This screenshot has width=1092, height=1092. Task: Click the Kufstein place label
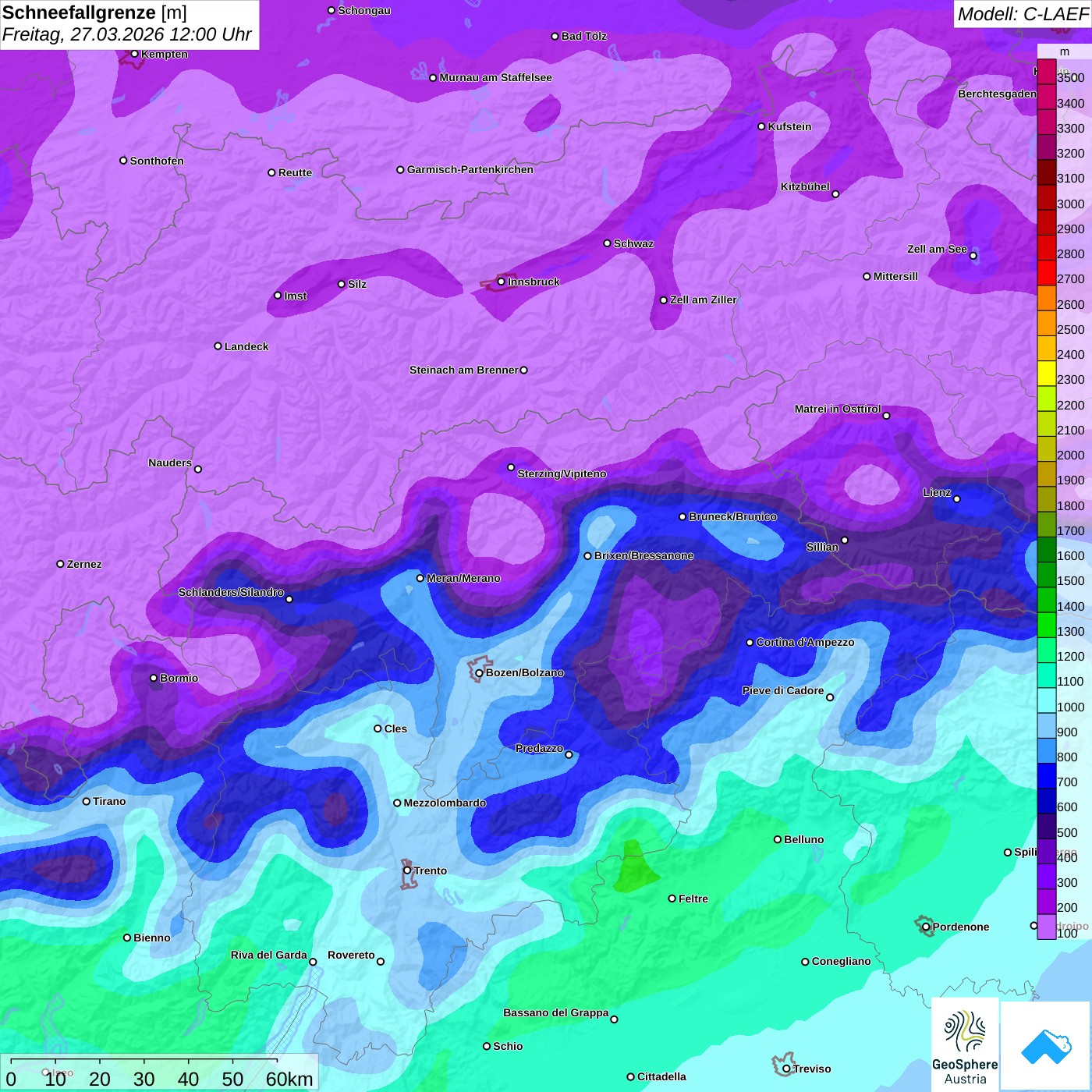click(789, 126)
